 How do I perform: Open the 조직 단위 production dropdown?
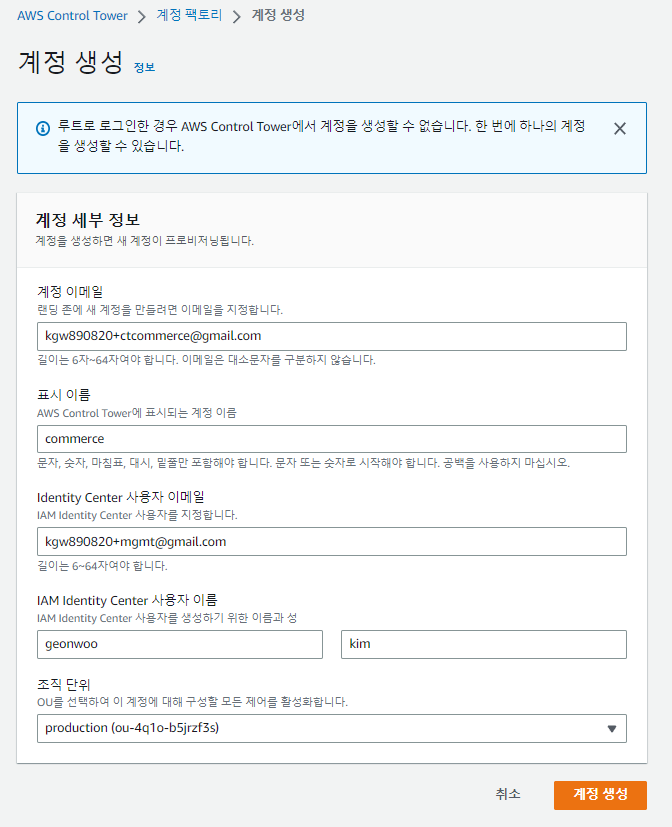tap(332, 728)
